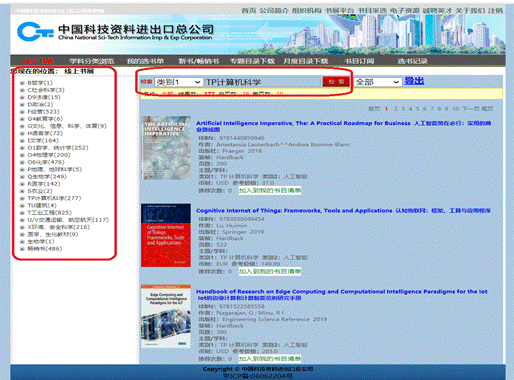The width and height of the screenshot is (514, 380).
Task: Select the U/V交通运输、航空航天(117) category
Action: 68,220
